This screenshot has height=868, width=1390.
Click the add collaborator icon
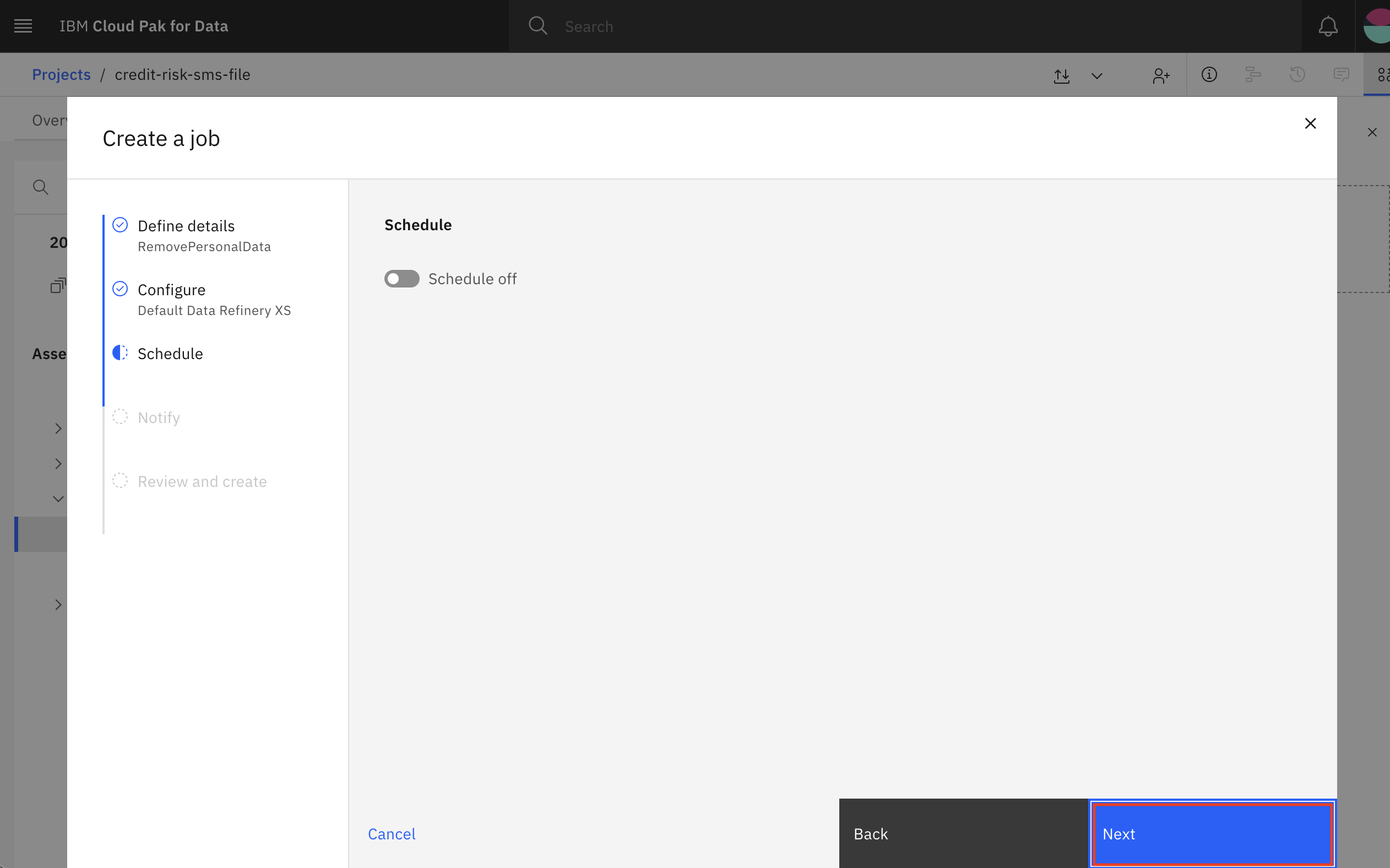pyautogui.click(x=1160, y=75)
